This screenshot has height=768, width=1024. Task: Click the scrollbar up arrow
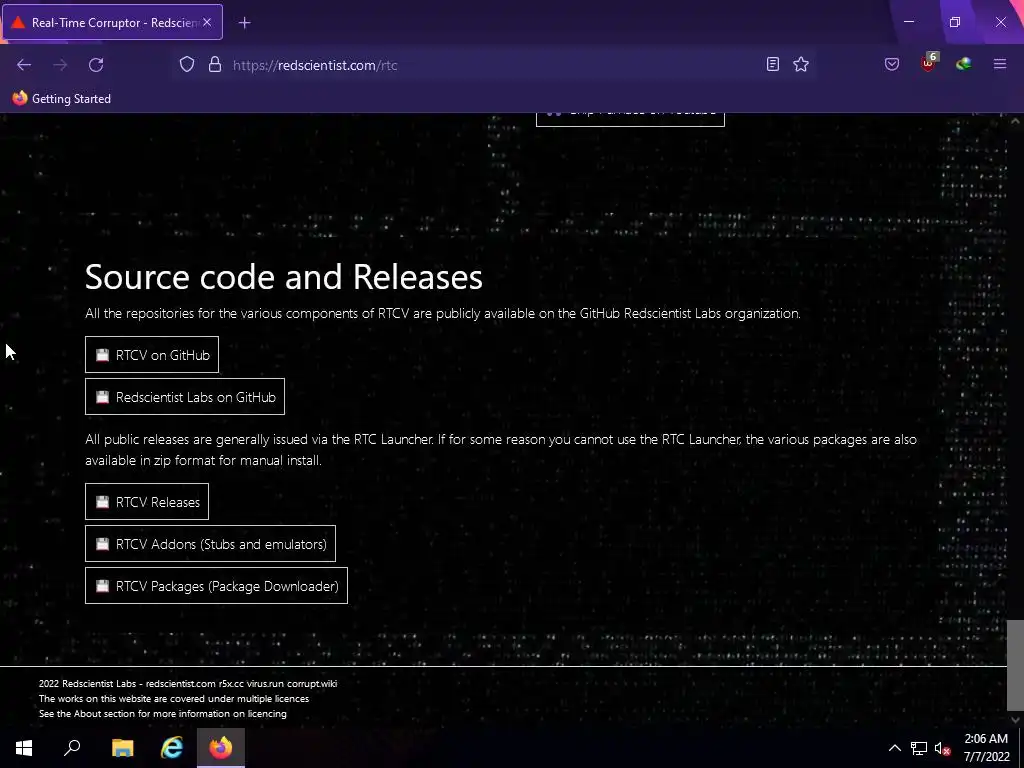[x=1015, y=121]
